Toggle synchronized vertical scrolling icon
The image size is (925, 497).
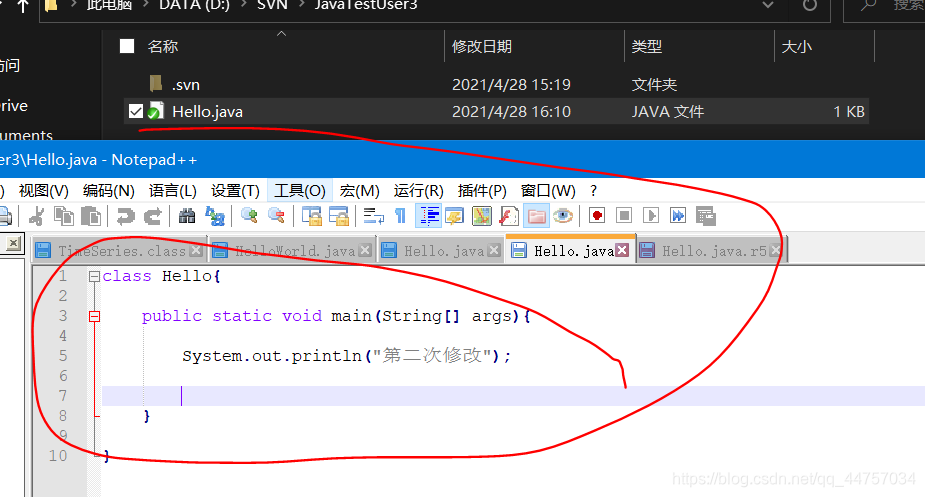pyautogui.click(x=311, y=216)
